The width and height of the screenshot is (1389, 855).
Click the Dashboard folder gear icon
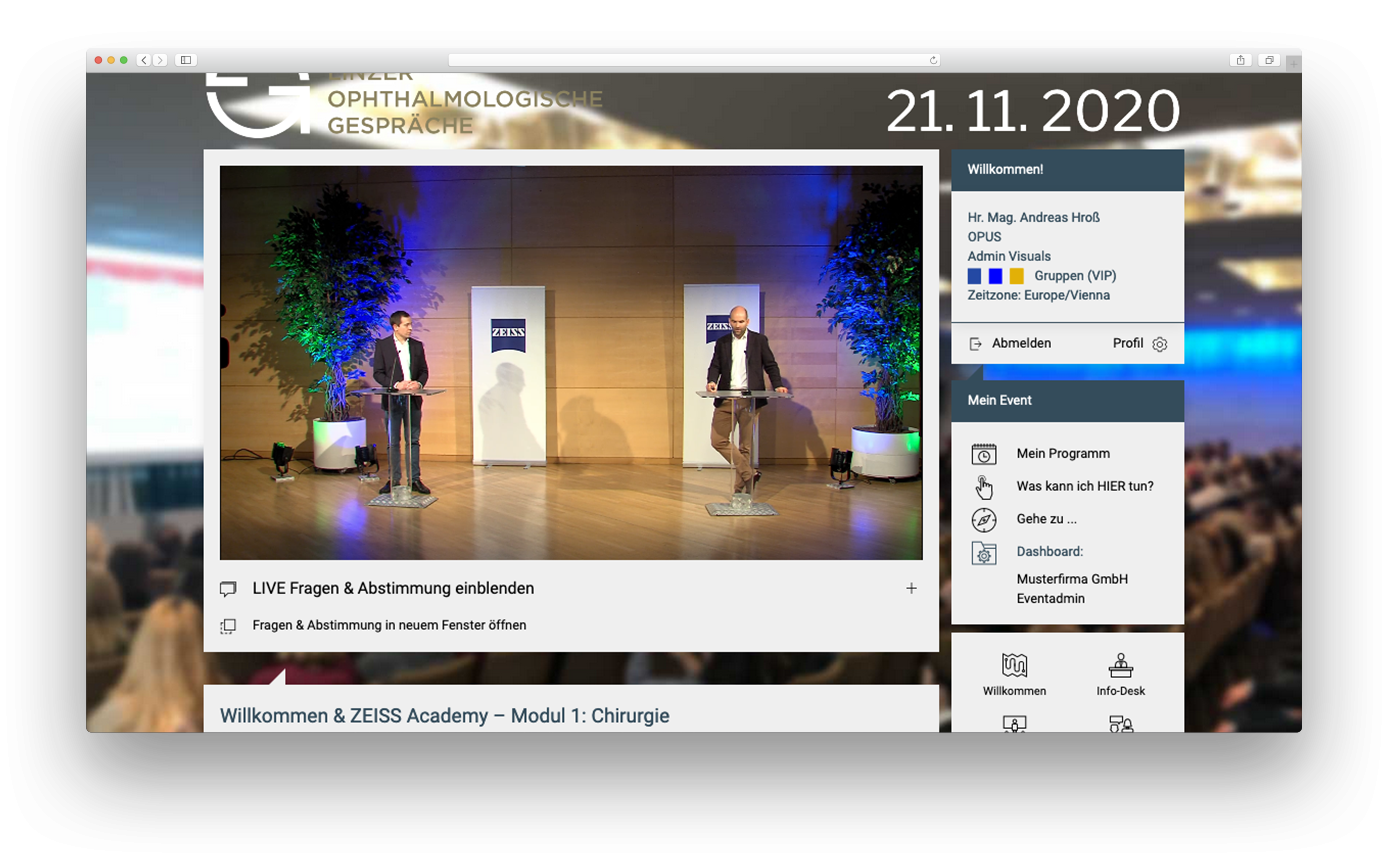pos(984,553)
